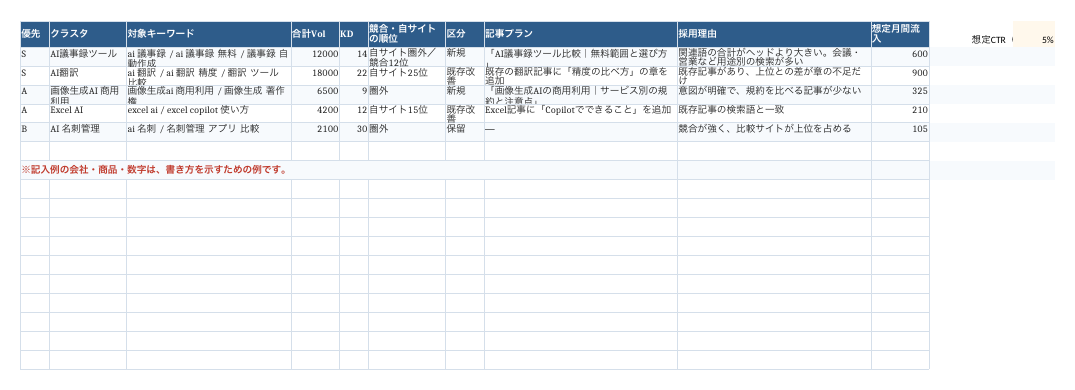Click the 210 monthly traffic cell
The height and width of the screenshot is (390, 1075).
click(900, 114)
